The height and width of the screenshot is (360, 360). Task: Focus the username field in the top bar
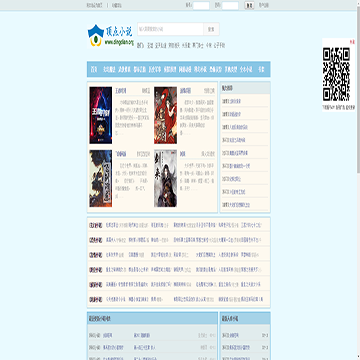click(x=201, y=5)
